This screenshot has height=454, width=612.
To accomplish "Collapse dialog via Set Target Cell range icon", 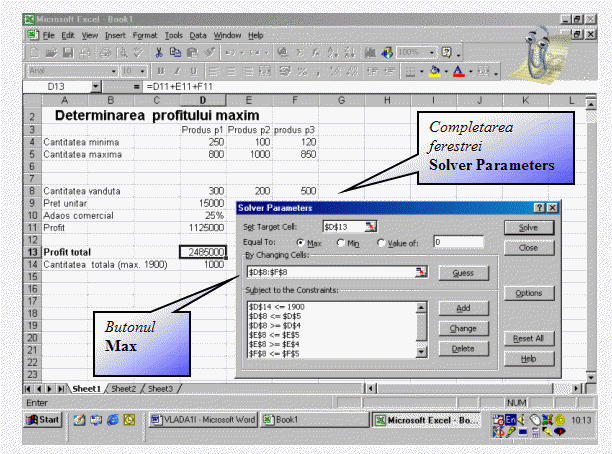I will pyautogui.click(x=372, y=227).
